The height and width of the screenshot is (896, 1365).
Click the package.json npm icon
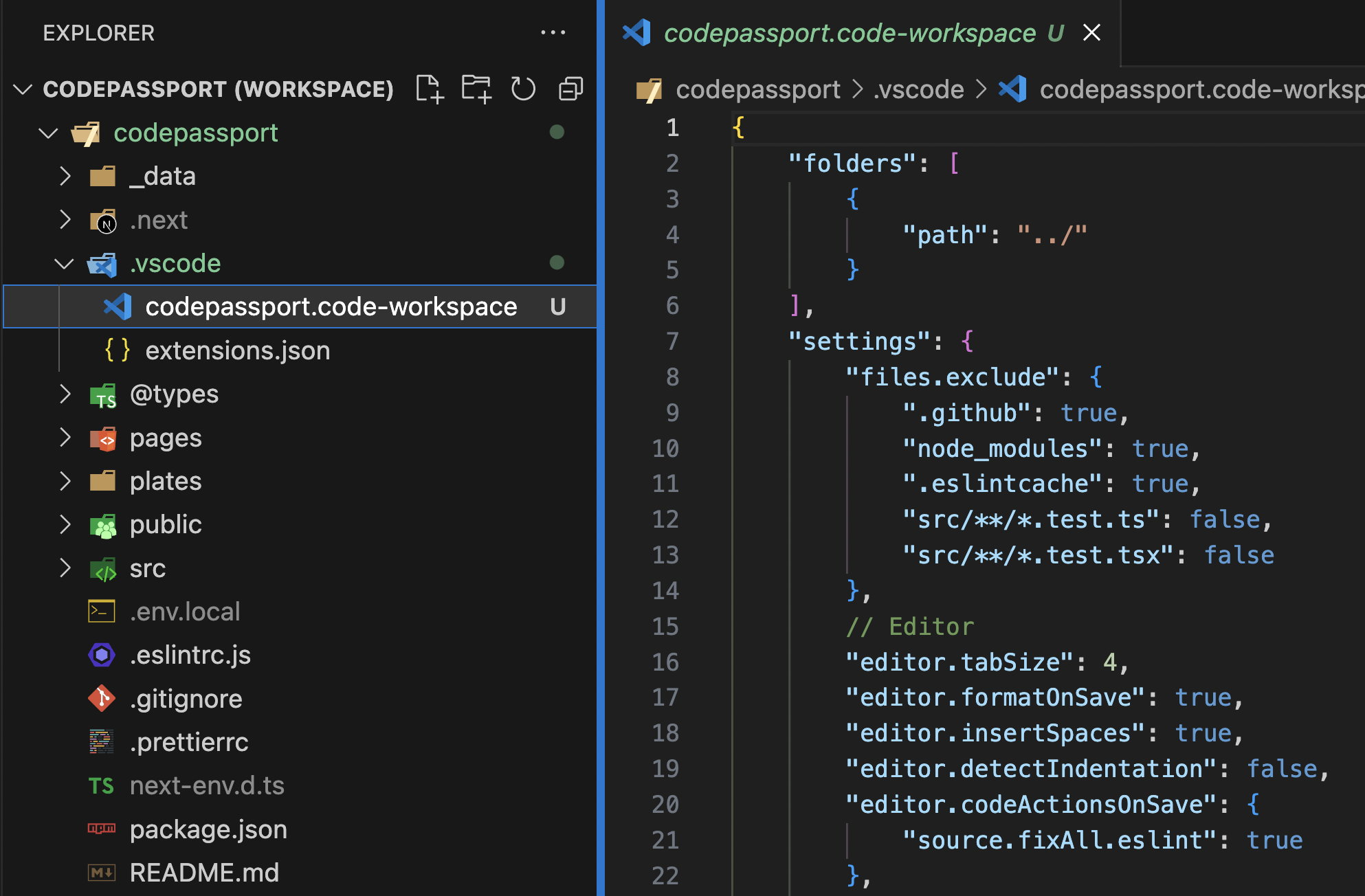pos(102,829)
